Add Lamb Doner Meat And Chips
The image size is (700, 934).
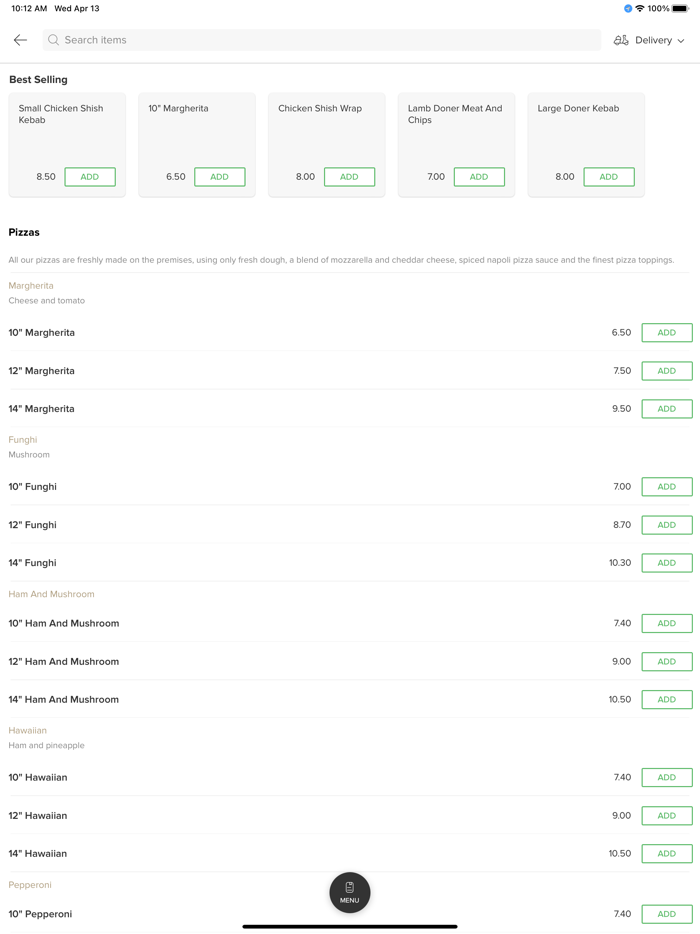(479, 177)
